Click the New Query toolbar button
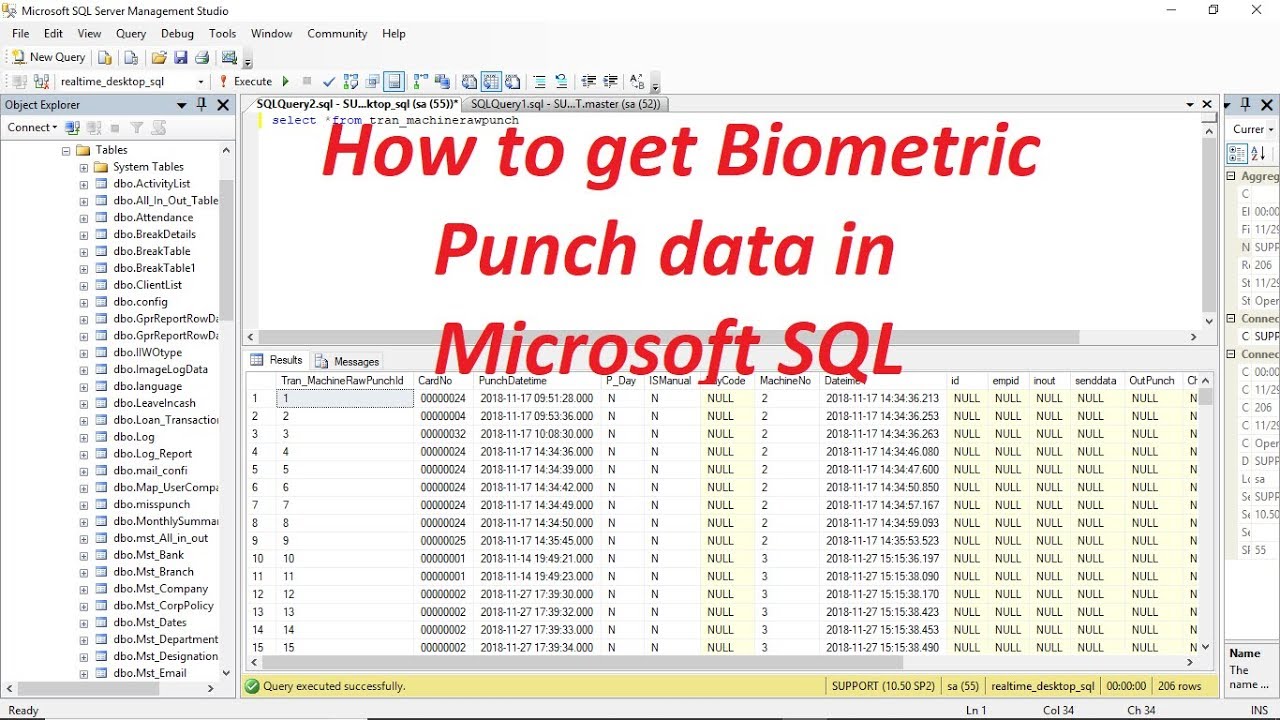Screen dimensions: 1280x720 pos(49,57)
